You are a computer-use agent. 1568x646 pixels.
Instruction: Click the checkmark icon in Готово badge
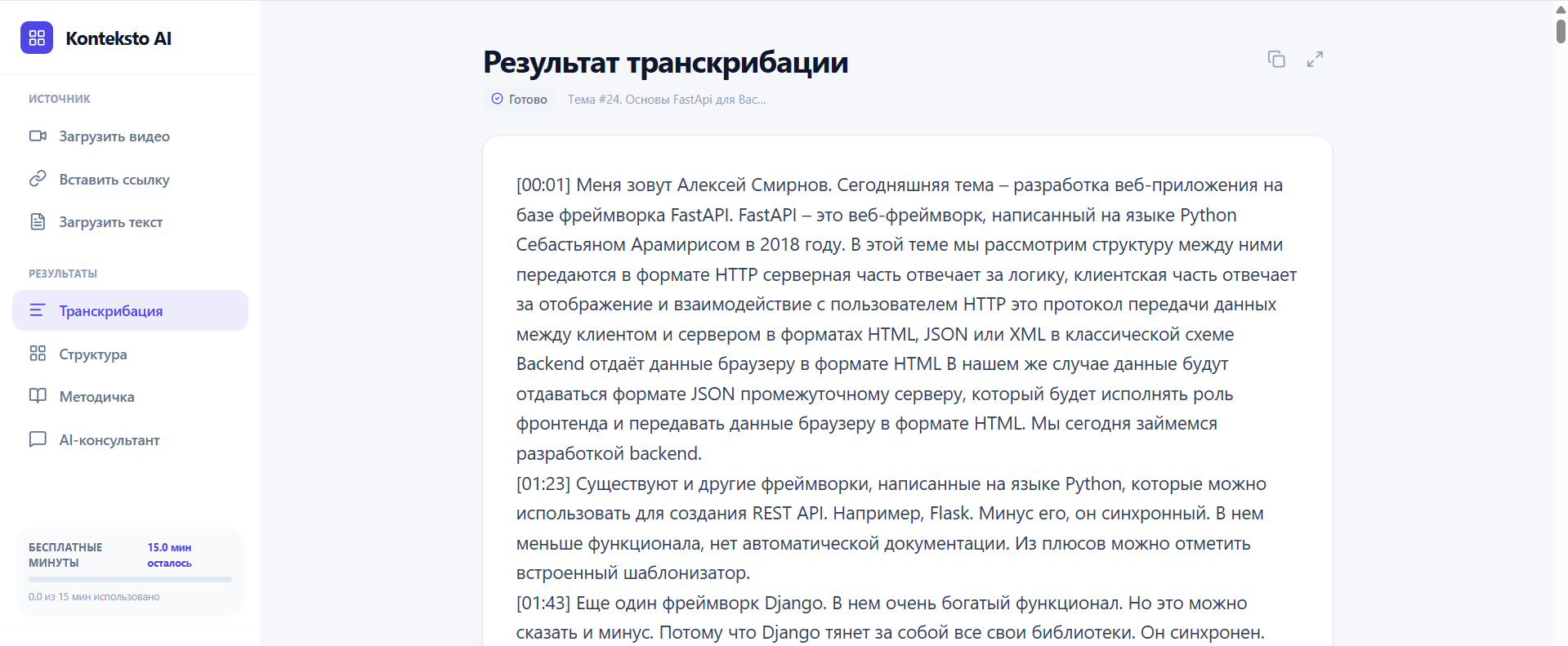pyautogui.click(x=497, y=99)
